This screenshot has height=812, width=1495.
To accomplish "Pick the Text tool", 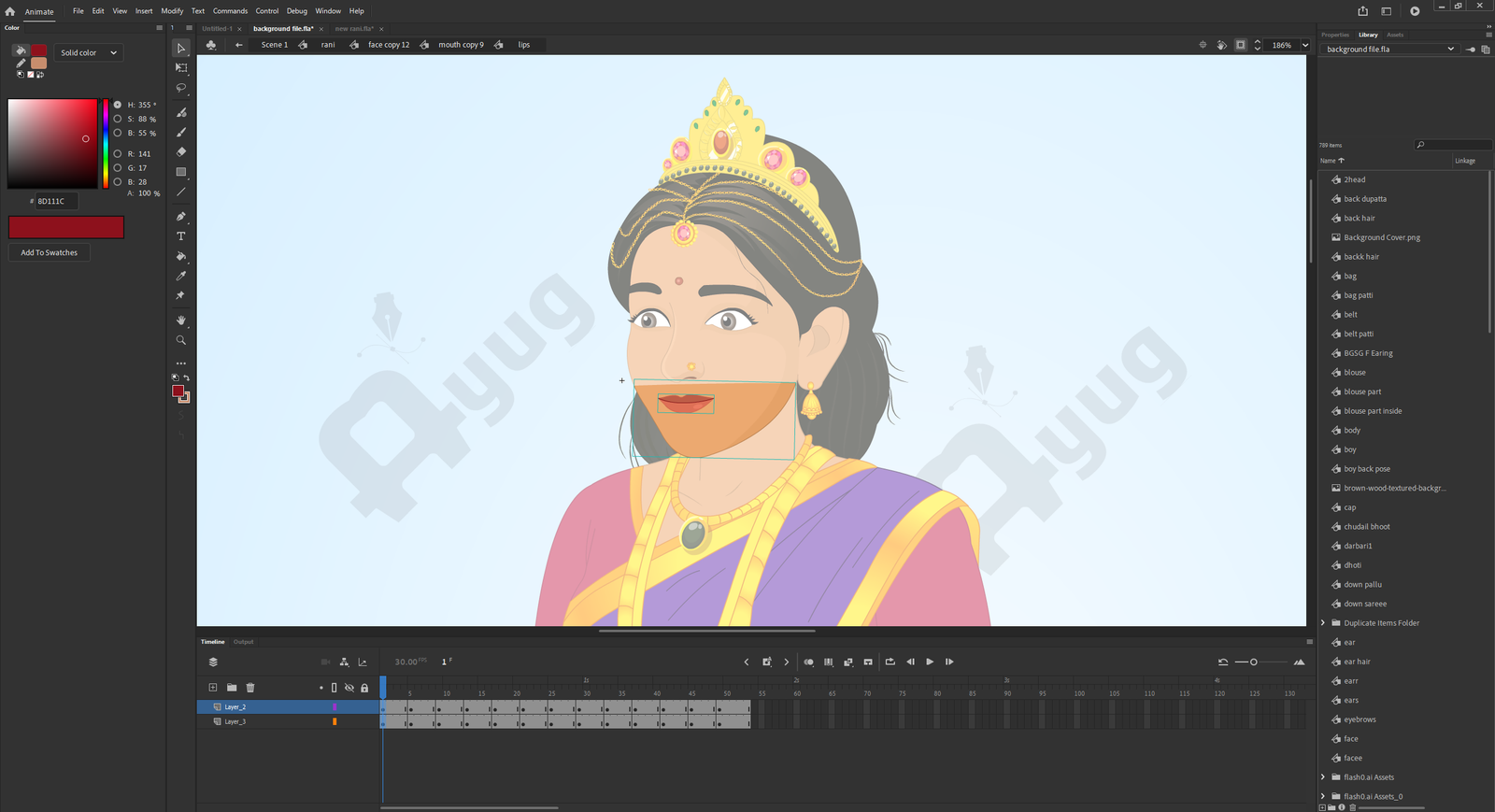I will coord(181,236).
